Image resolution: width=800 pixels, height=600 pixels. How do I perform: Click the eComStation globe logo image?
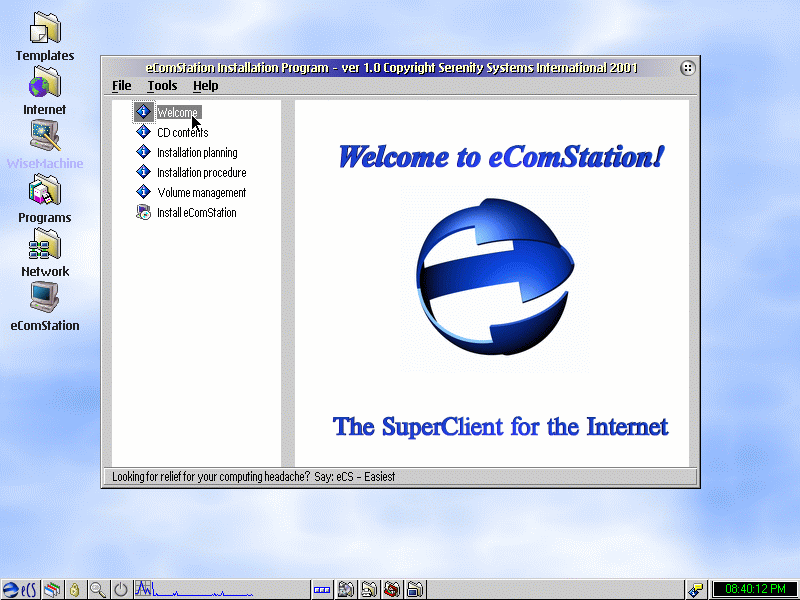pos(494,277)
